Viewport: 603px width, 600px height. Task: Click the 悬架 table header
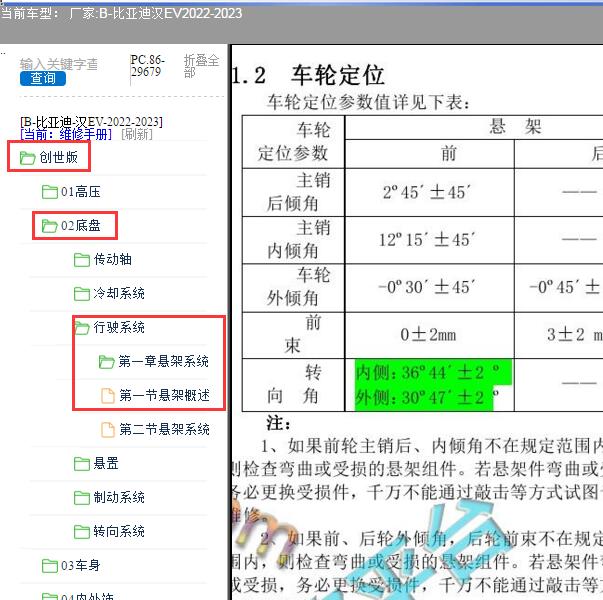coord(515,127)
